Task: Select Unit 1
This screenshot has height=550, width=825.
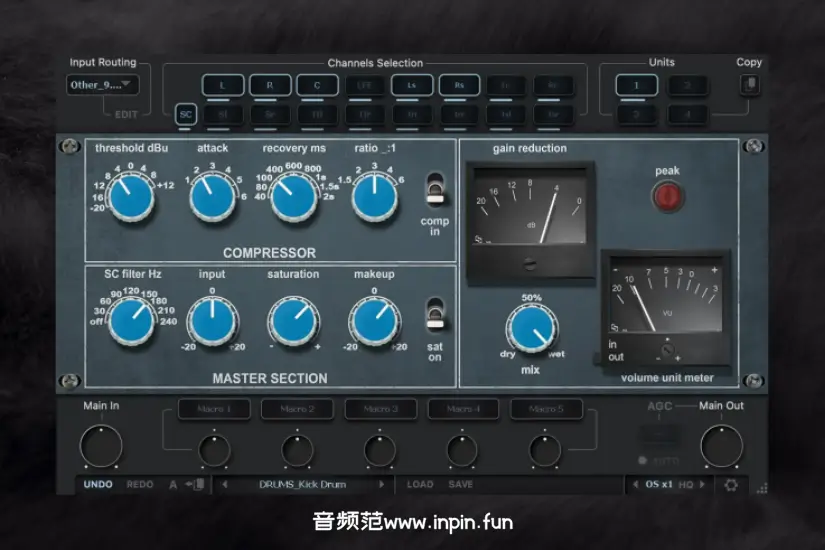Action: coord(637,85)
